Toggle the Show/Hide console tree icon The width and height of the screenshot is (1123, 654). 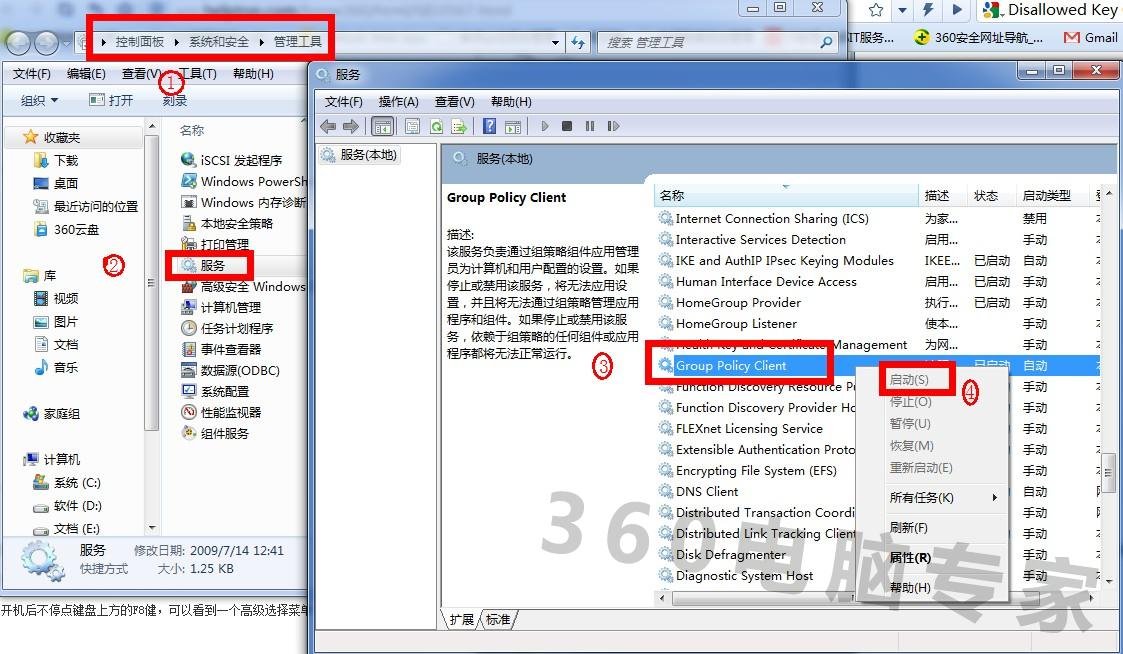[382, 126]
